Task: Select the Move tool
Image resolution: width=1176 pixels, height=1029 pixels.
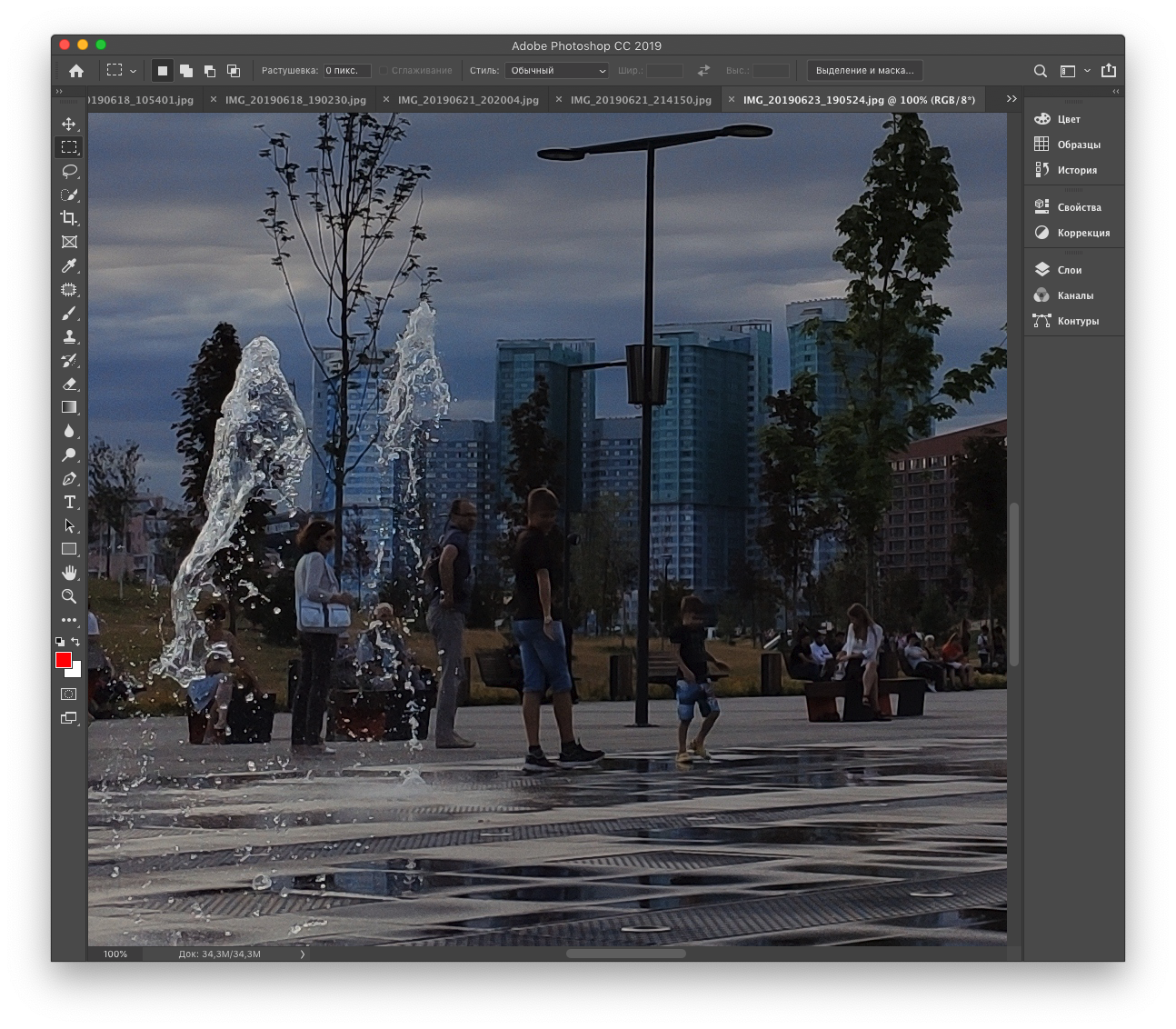Action: 69,124
